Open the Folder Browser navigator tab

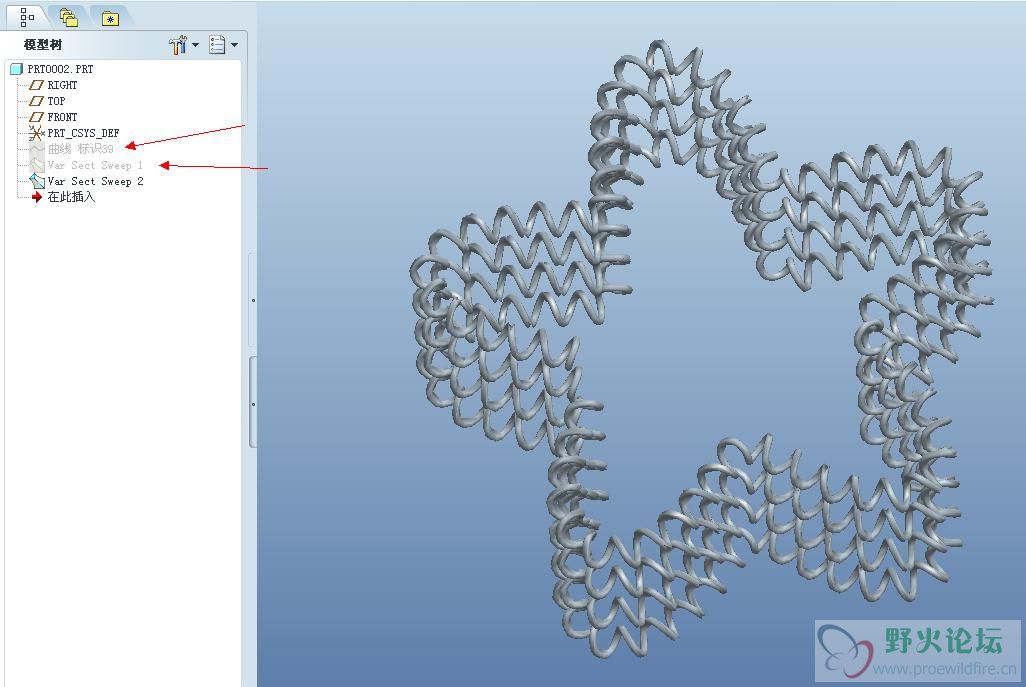68,18
